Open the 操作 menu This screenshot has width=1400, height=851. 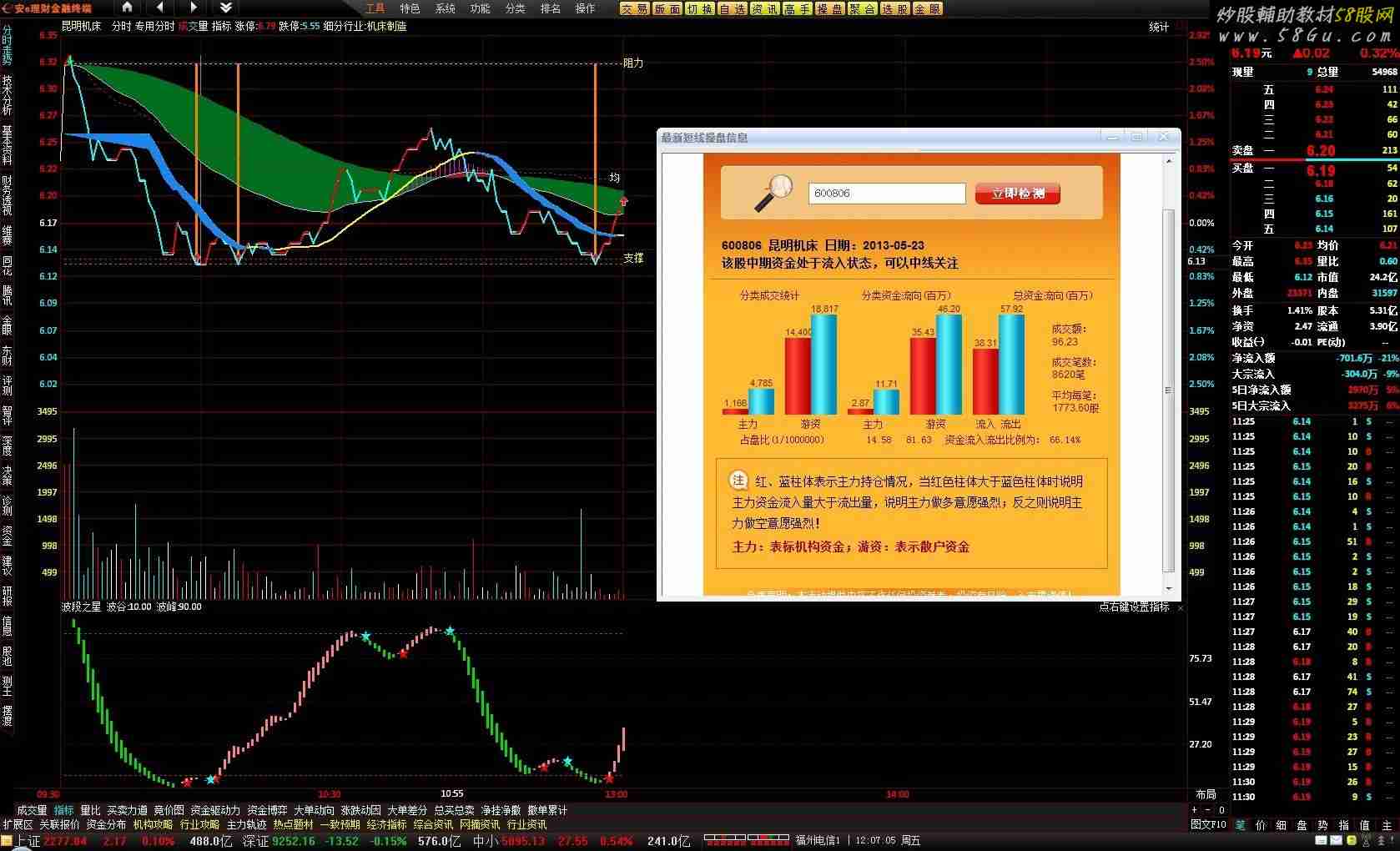(586, 8)
